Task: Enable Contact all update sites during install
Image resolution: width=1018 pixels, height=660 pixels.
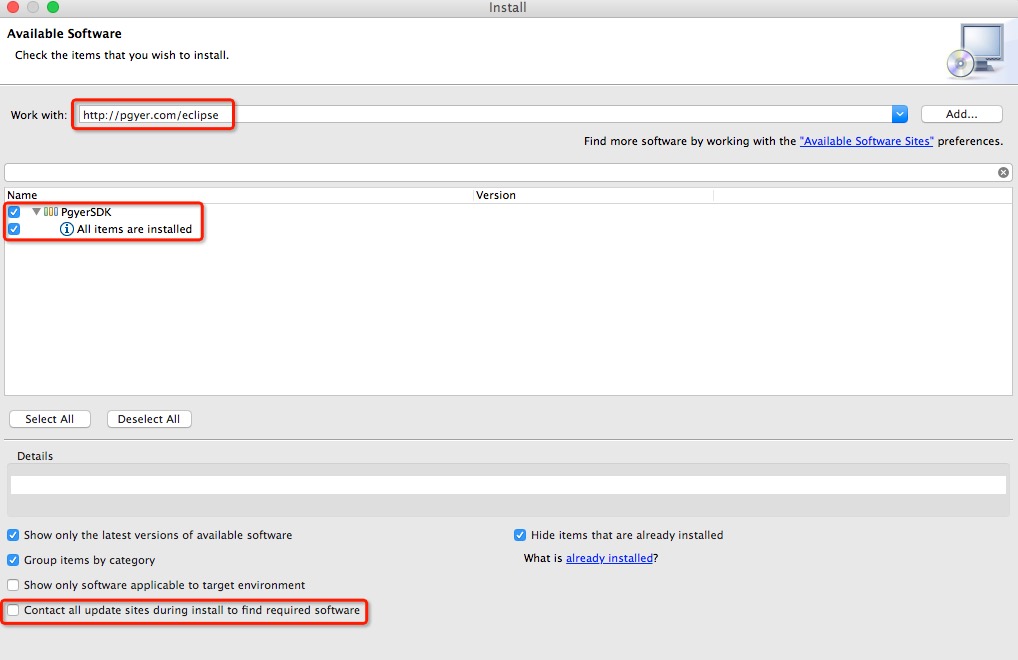Action: pos(14,610)
